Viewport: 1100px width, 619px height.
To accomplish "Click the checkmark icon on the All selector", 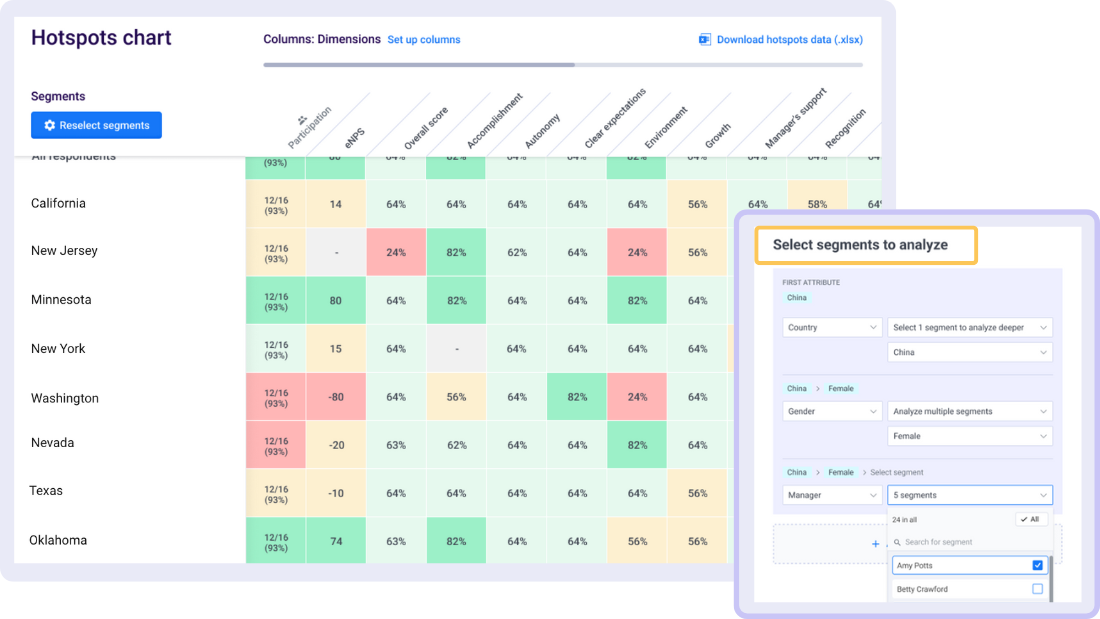I will (x=1023, y=519).
